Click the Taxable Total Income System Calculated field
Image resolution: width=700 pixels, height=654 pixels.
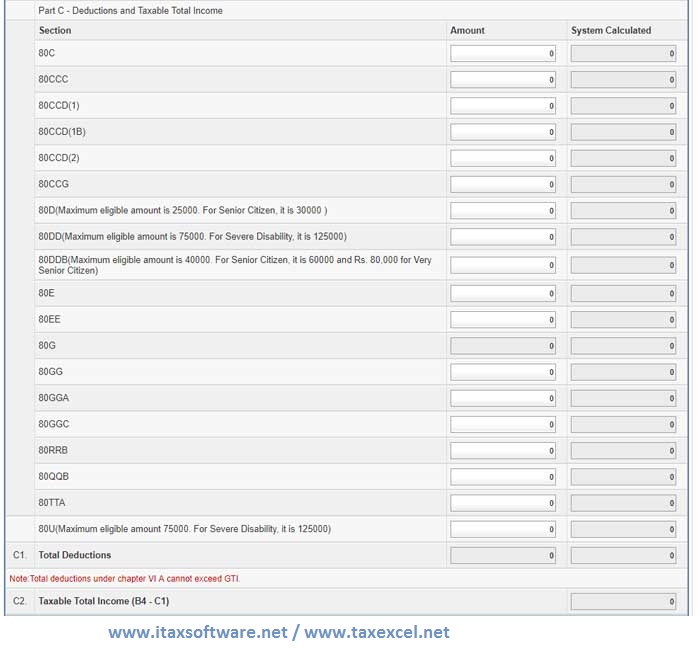pos(624,602)
